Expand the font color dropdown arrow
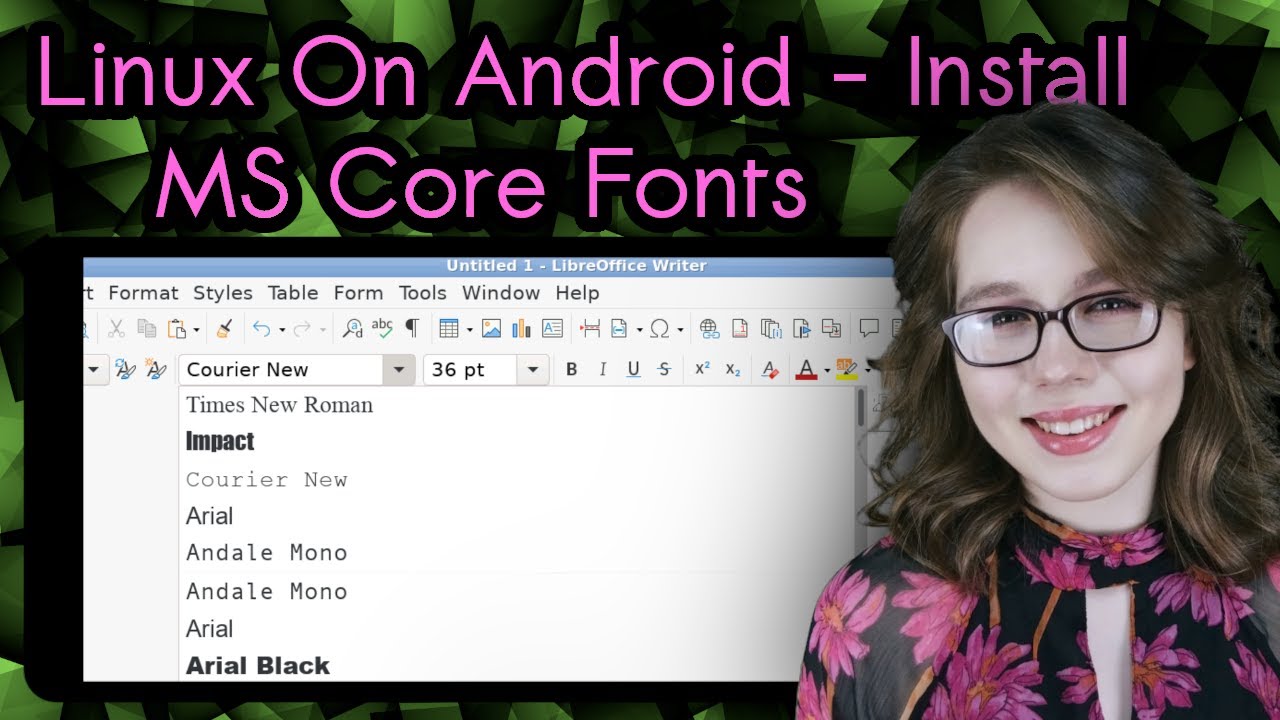This screenshot has height=720, width=1280. 827,371
